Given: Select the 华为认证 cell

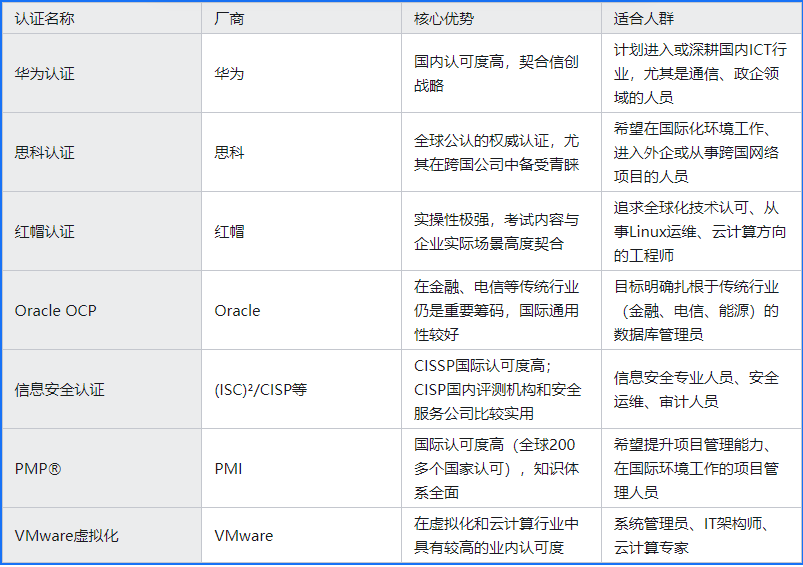Looking at the screenshot, I should coord(102,73).
